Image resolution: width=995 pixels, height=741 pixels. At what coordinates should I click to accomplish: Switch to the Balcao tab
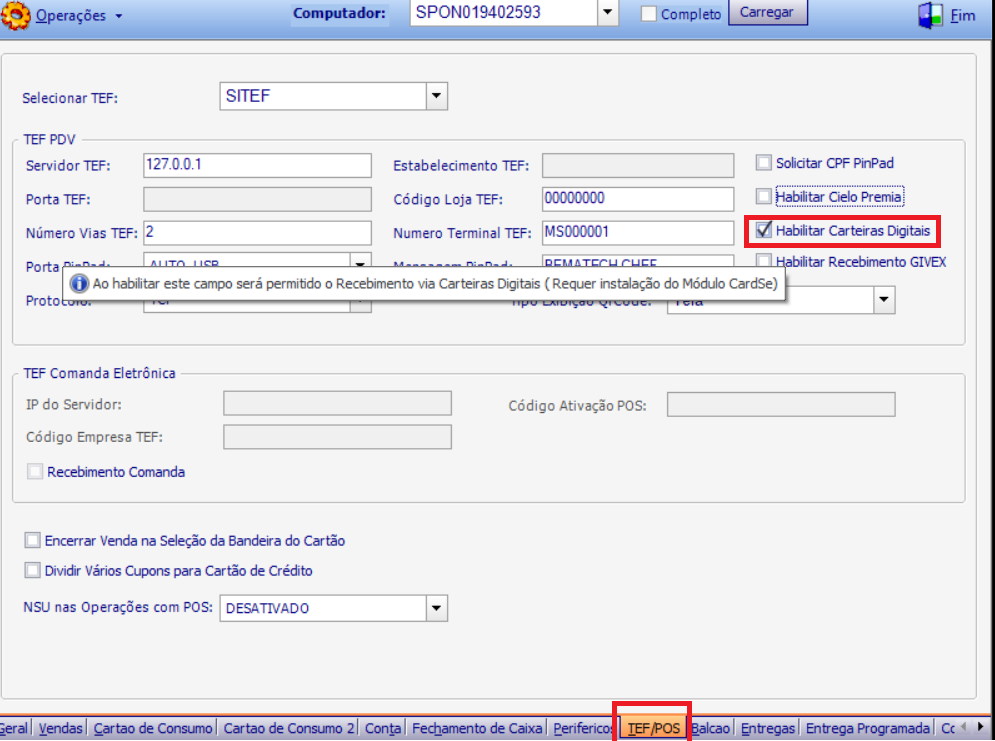click(711, 728)
